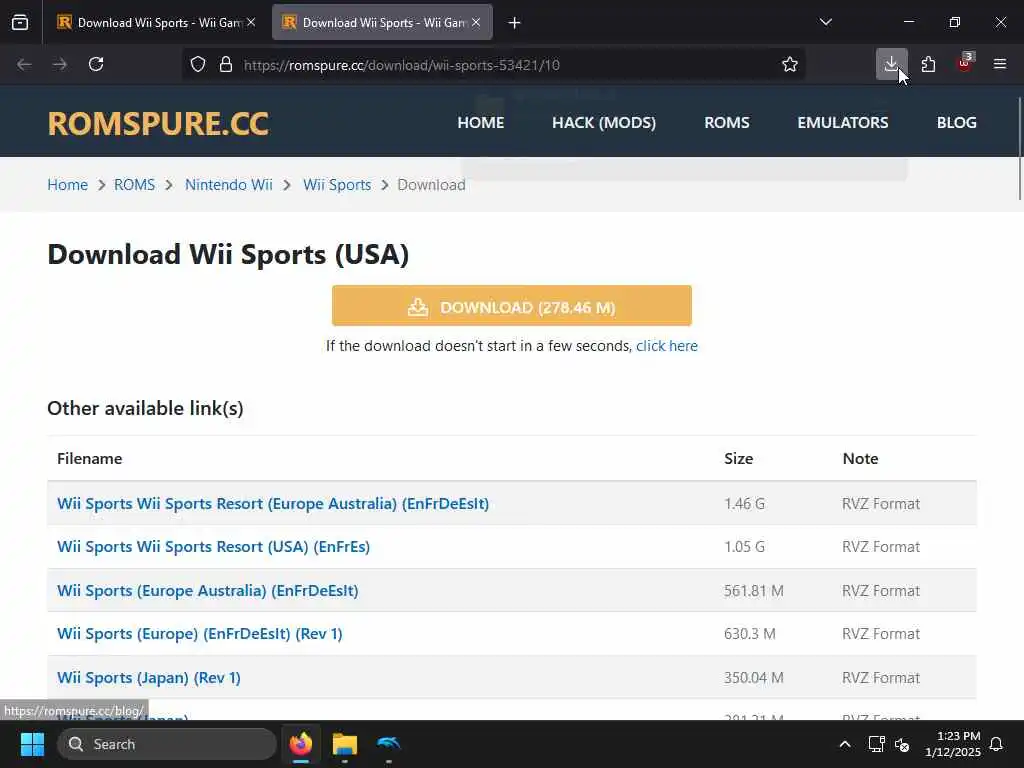
Task: Click Nintendo Wii breadcrumb link
Action: [229, 185]
